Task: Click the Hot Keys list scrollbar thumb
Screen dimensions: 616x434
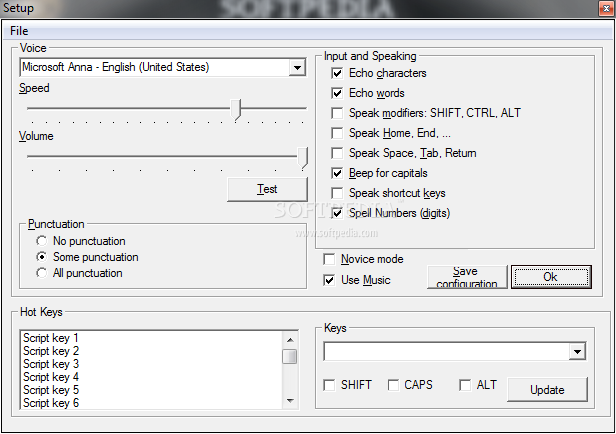Action: point(290,357)
